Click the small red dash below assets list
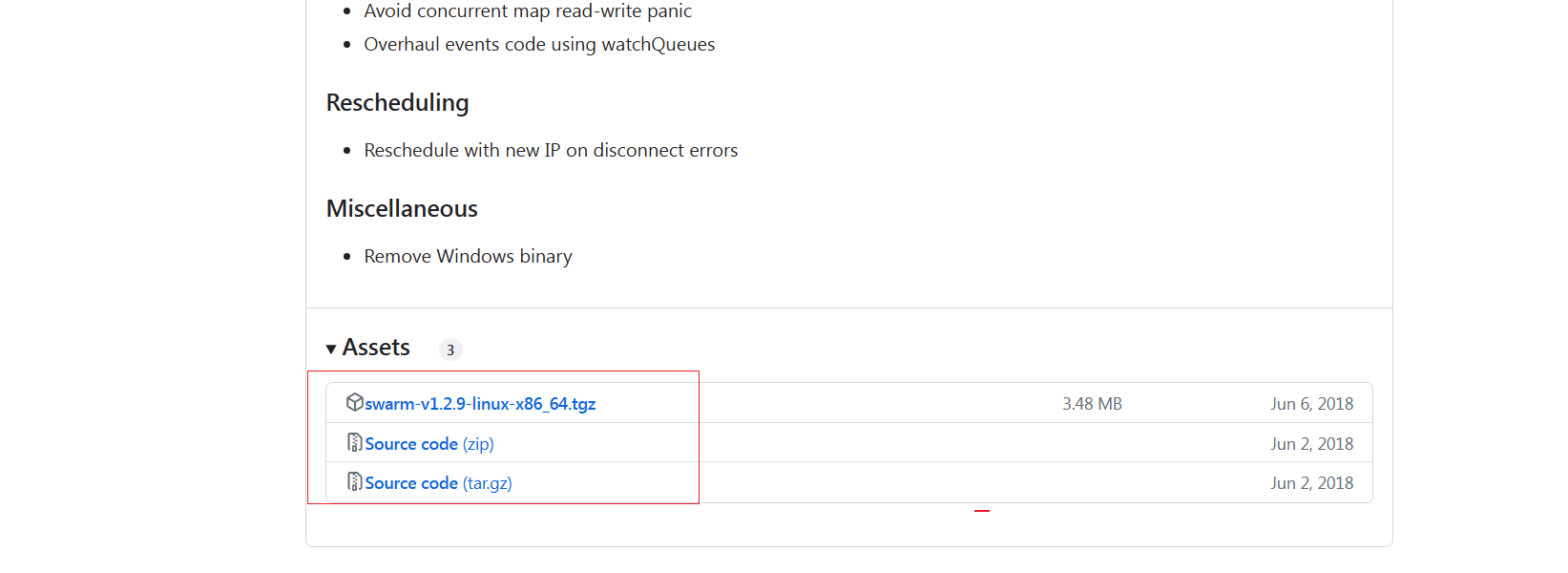Screen dimensions: 1568x573 (982, 511)
